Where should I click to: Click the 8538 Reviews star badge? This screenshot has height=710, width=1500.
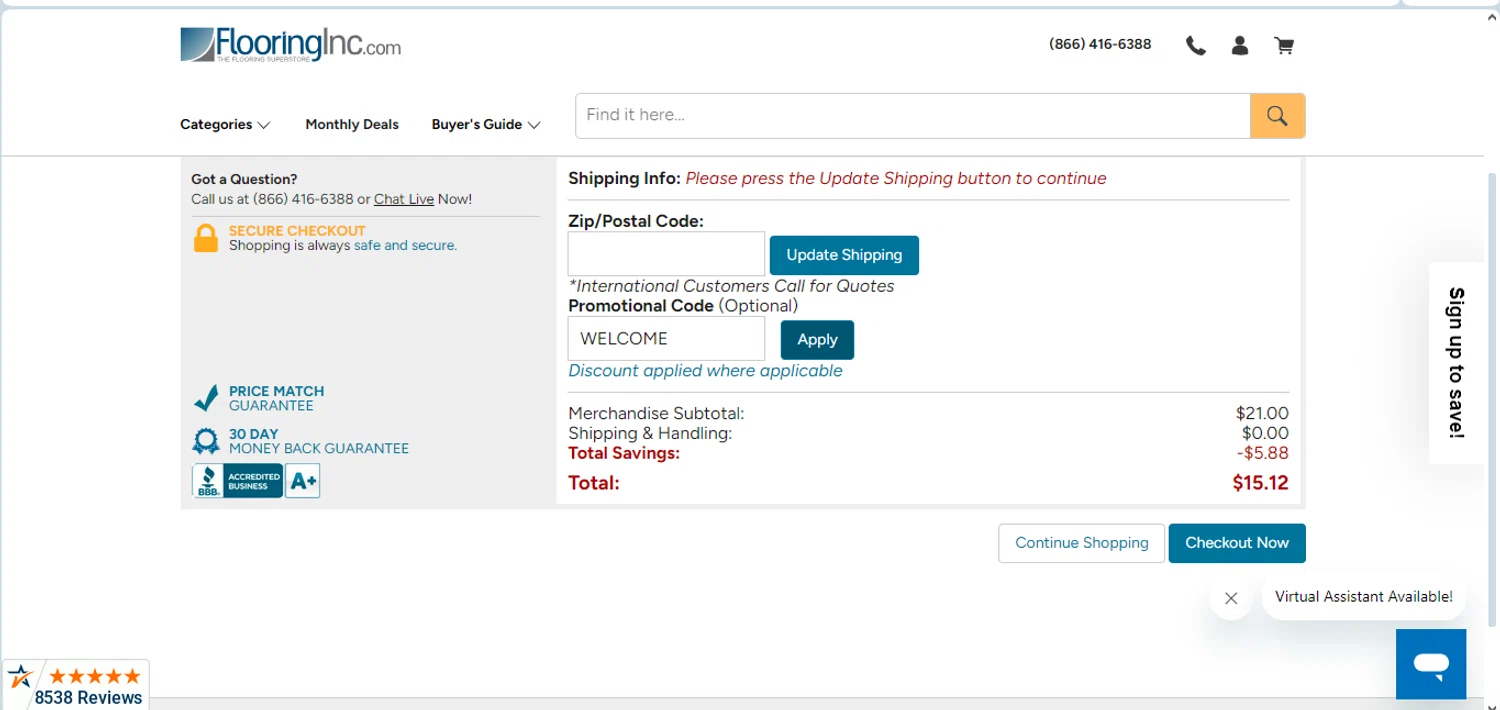click(x=76, y=685)
